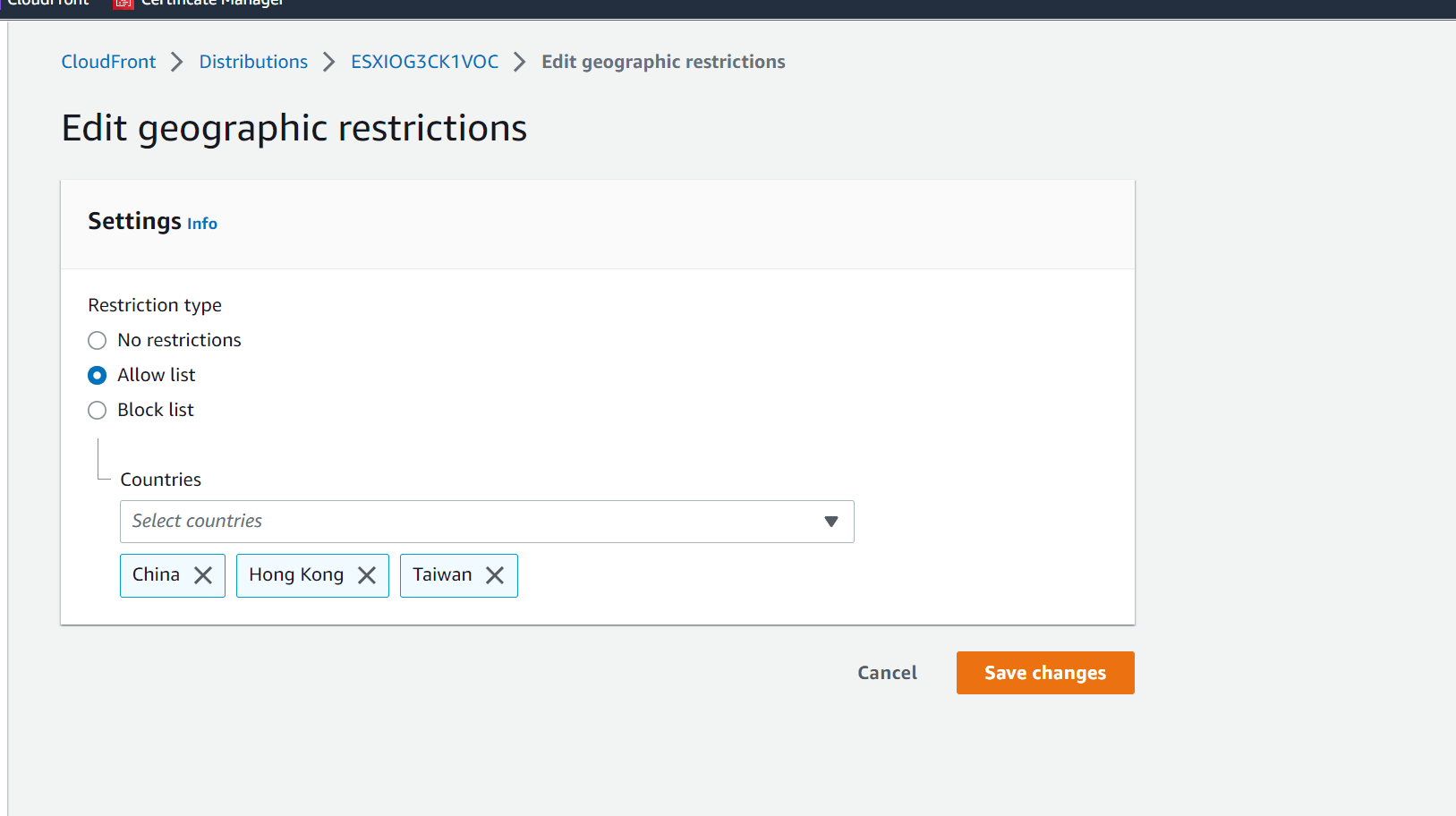Click CloudFront in the top navigation bar
Screen dimensions: 1456x816
coord(49,4)
